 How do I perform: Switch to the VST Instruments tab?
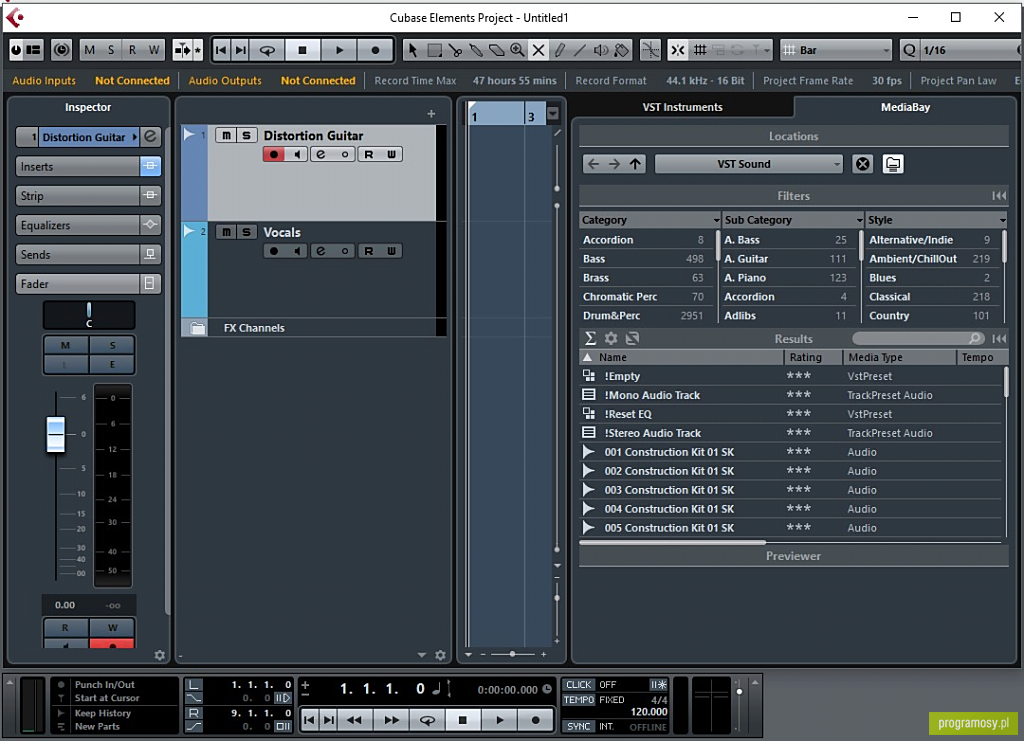point(682,107)
